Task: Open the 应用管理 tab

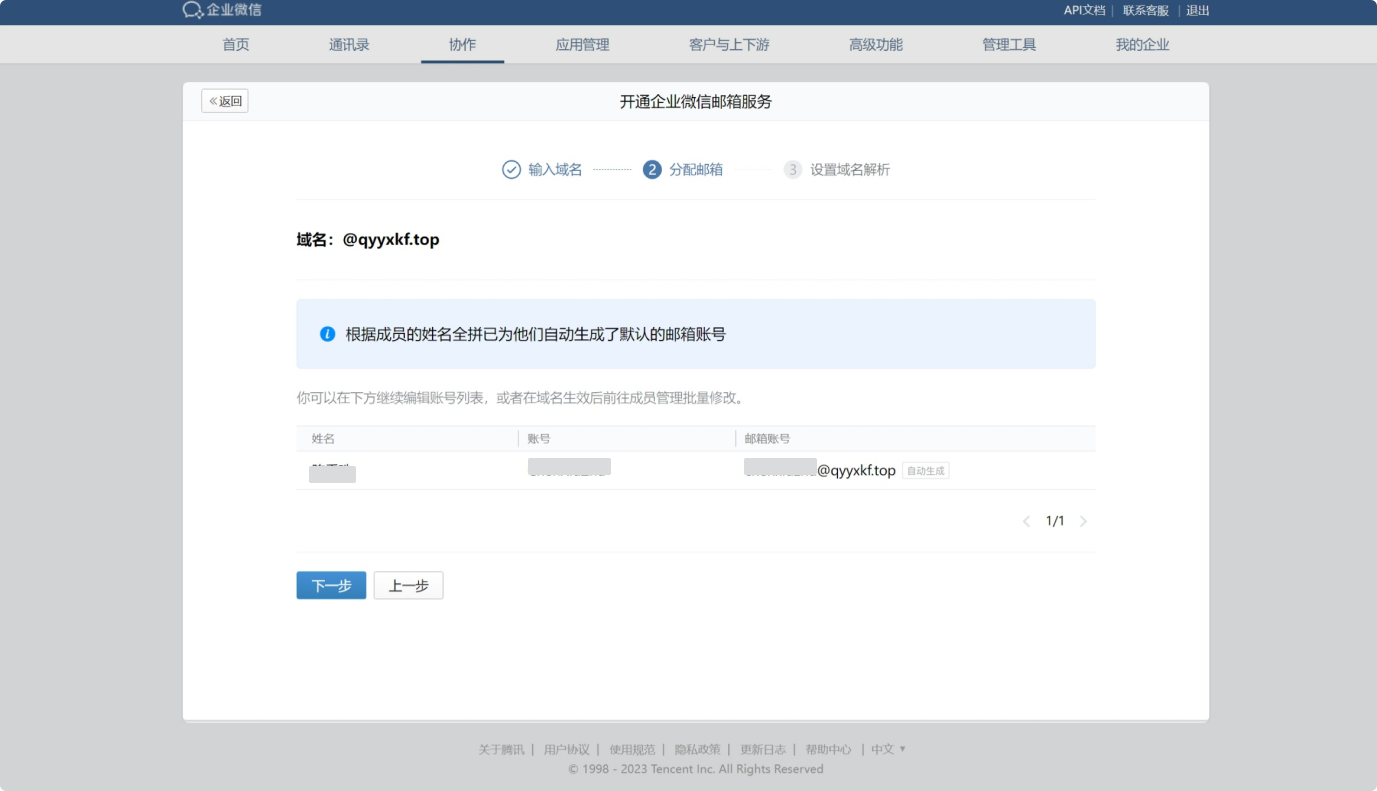Action: click(x=582, y=45)
